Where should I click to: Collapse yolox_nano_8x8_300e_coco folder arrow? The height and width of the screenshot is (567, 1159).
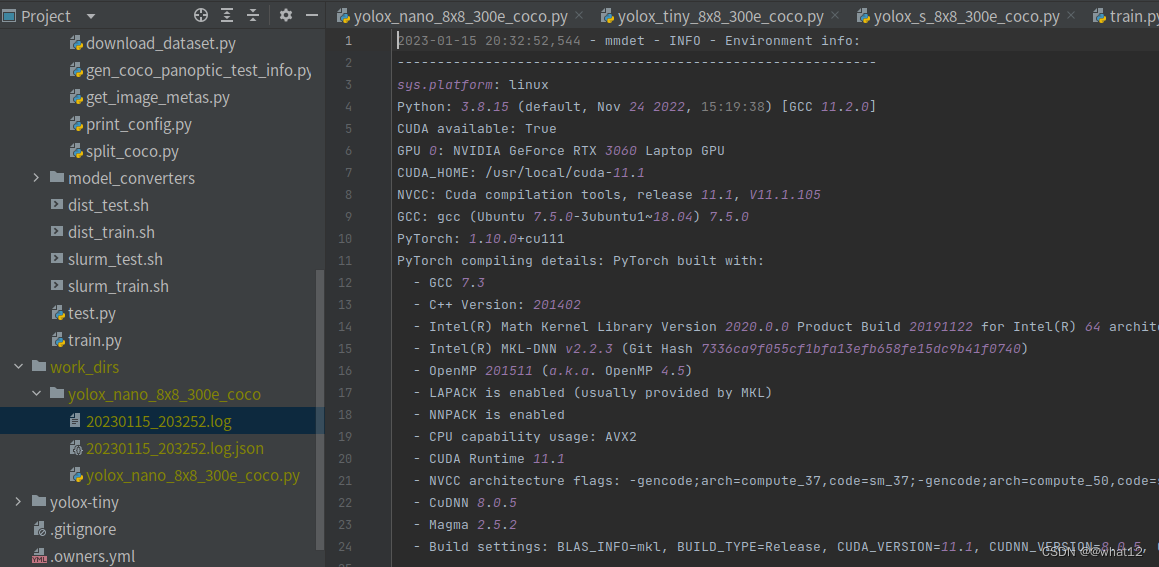pyautogui.click(x=35, y=394)
